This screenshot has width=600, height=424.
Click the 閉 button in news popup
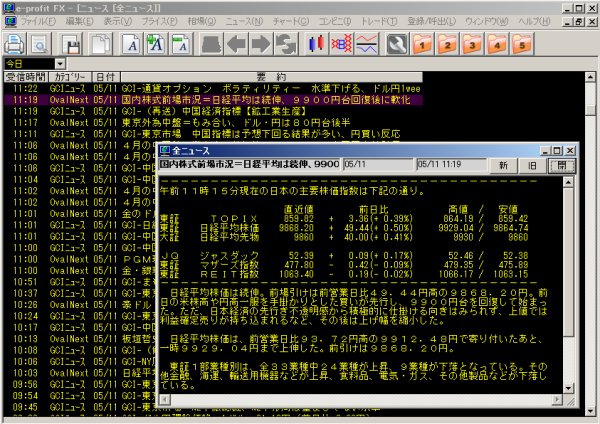561,165
